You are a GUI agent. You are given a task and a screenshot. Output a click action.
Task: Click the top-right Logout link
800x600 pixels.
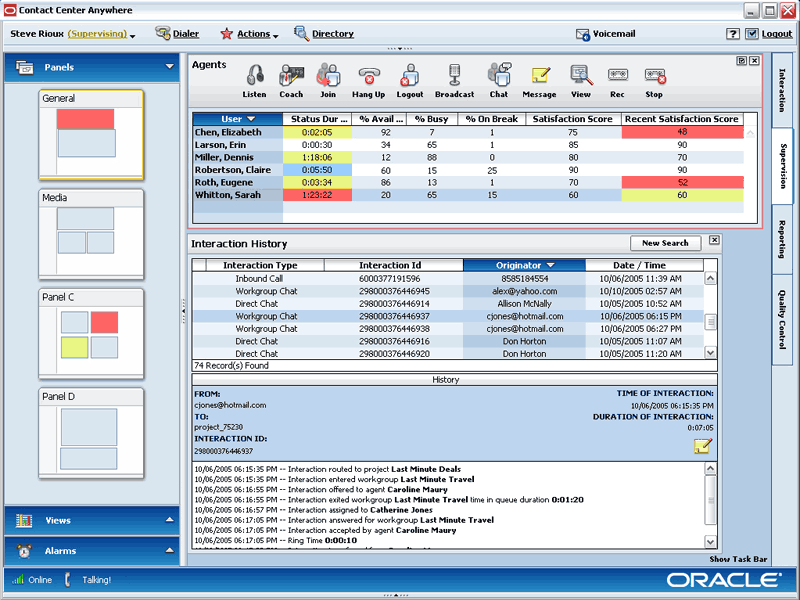777,34
